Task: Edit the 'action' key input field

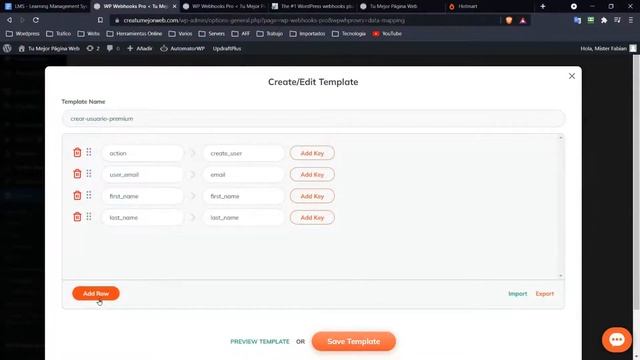Action: click(x=143, y=153)
